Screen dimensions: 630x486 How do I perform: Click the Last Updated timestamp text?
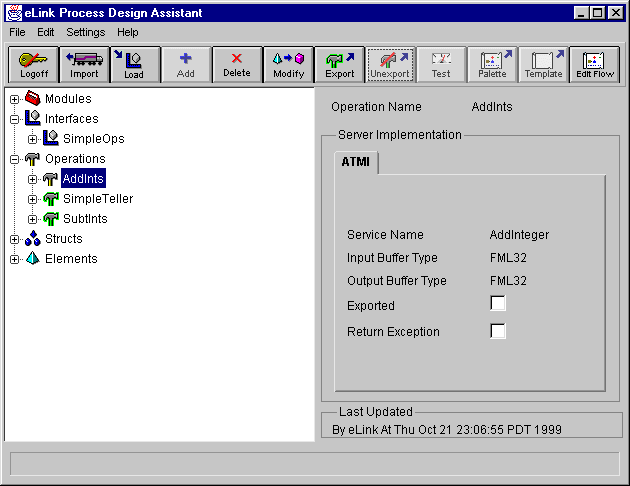tap(447, 430)
